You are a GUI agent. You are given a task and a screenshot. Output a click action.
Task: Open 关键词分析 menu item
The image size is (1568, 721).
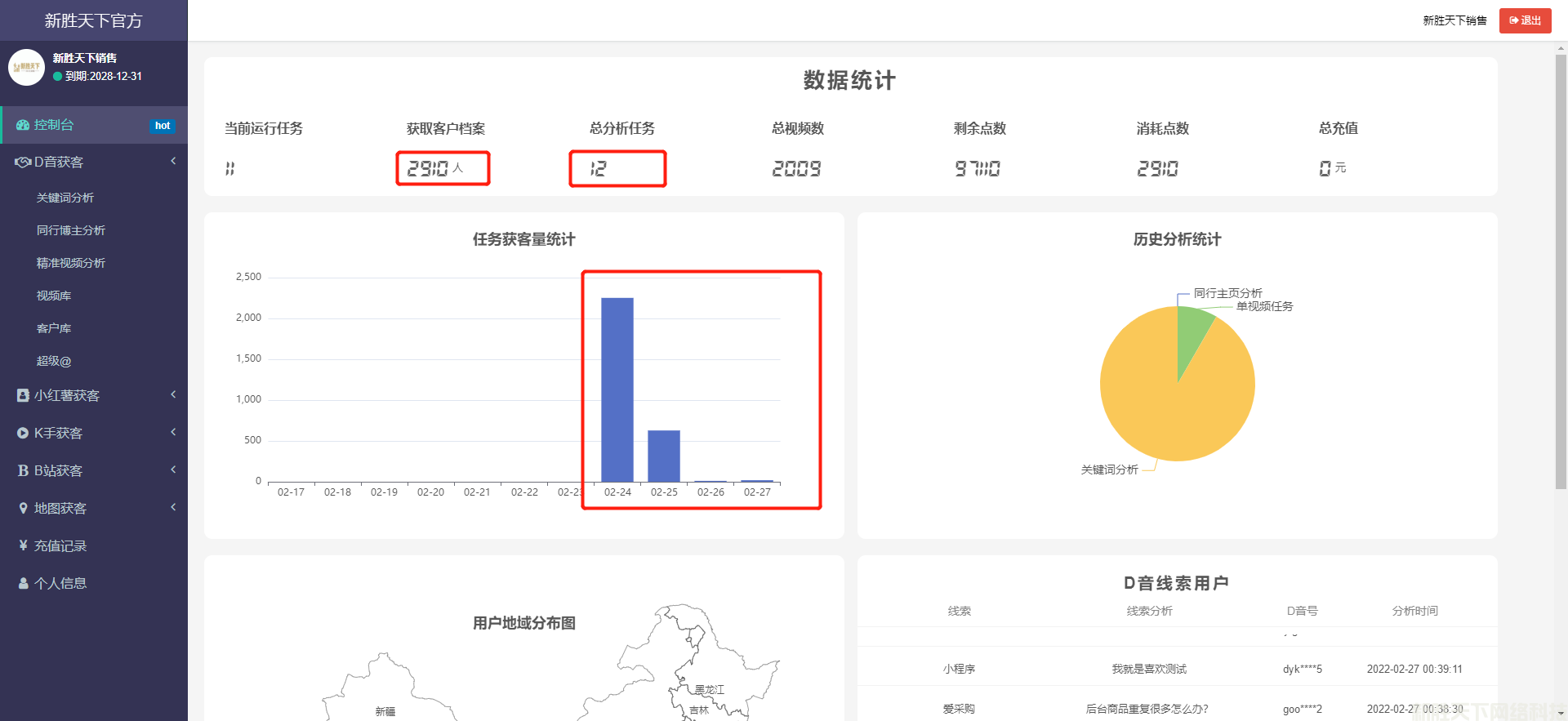point(65,198)
